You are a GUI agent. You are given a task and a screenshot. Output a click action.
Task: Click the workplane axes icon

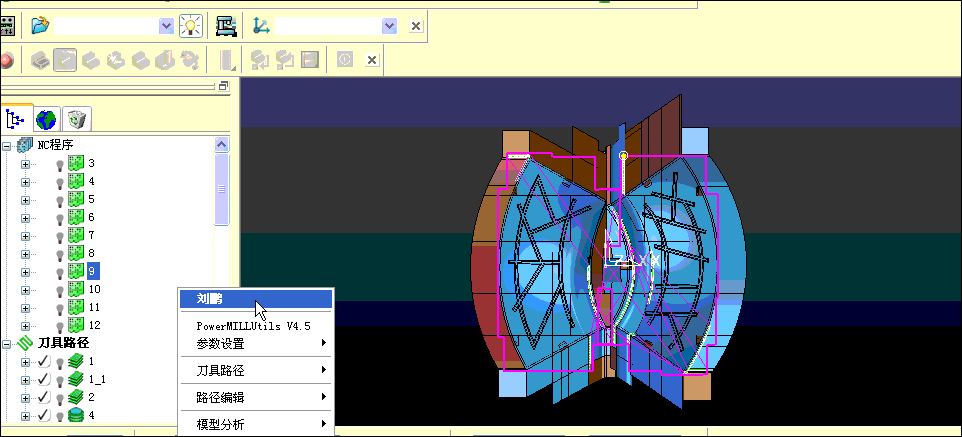click(261, 26)
